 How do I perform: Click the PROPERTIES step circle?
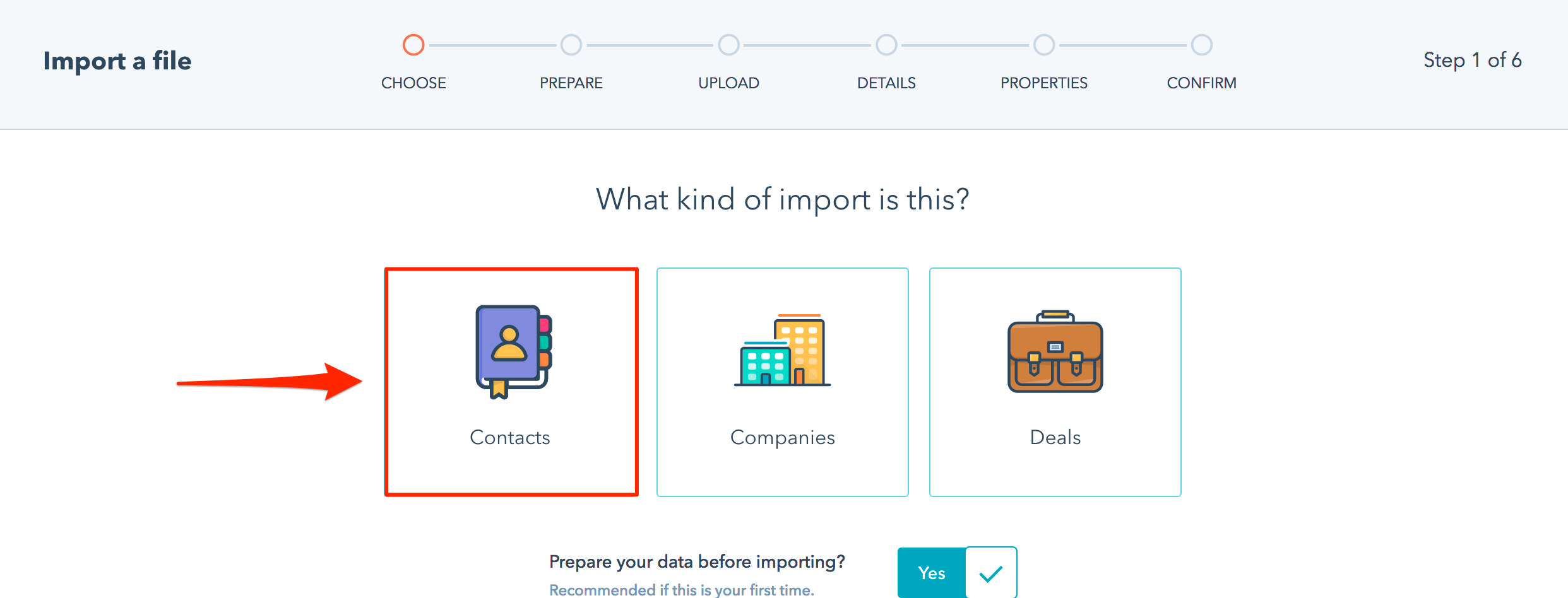(x=1044, y=45)
